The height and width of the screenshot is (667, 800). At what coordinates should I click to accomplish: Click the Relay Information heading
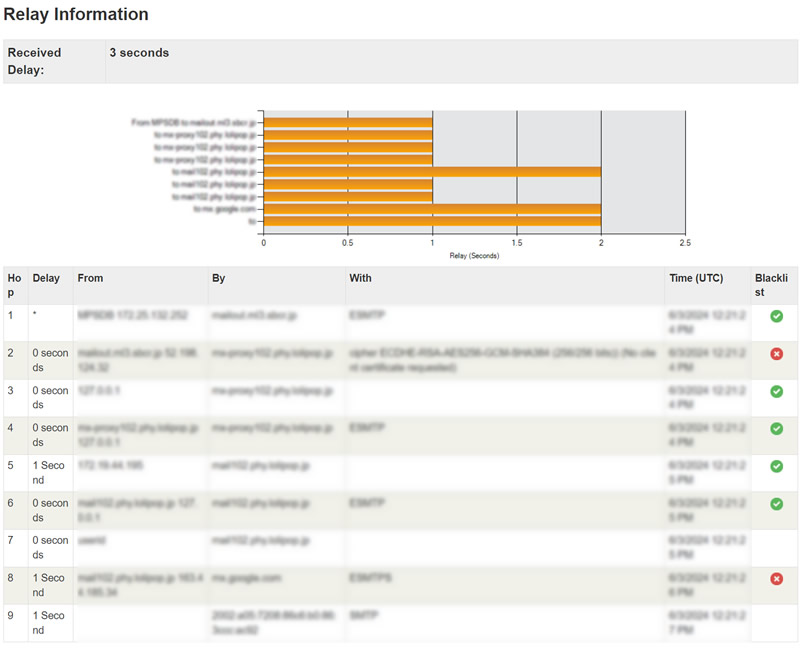pos(76,15)
